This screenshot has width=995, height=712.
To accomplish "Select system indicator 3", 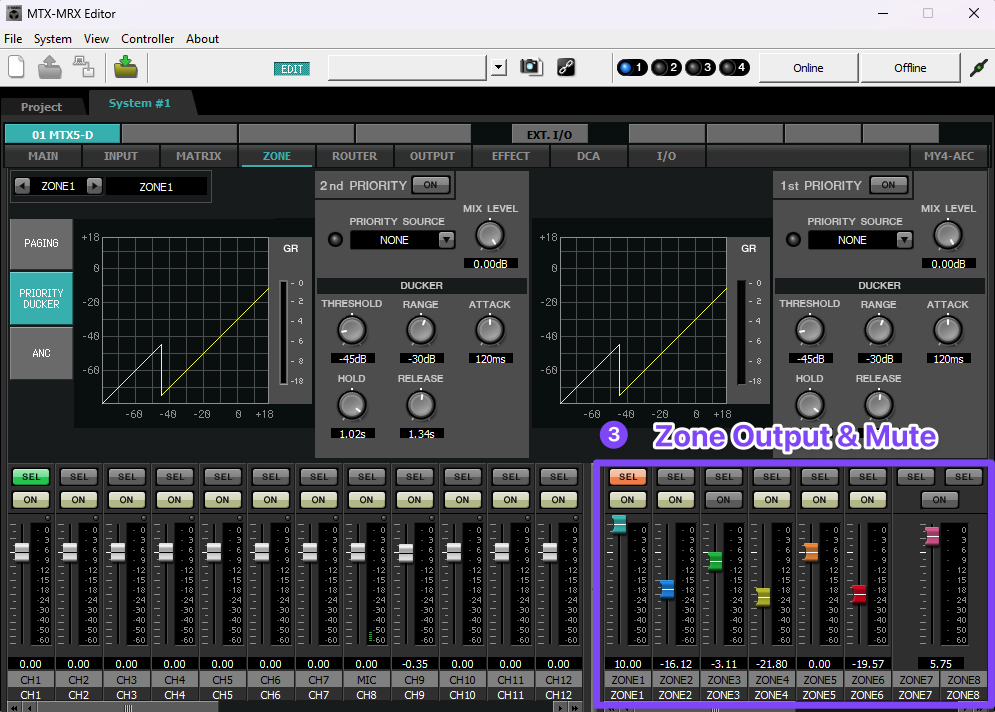I will pyautogui.click(x=700, y=67).
